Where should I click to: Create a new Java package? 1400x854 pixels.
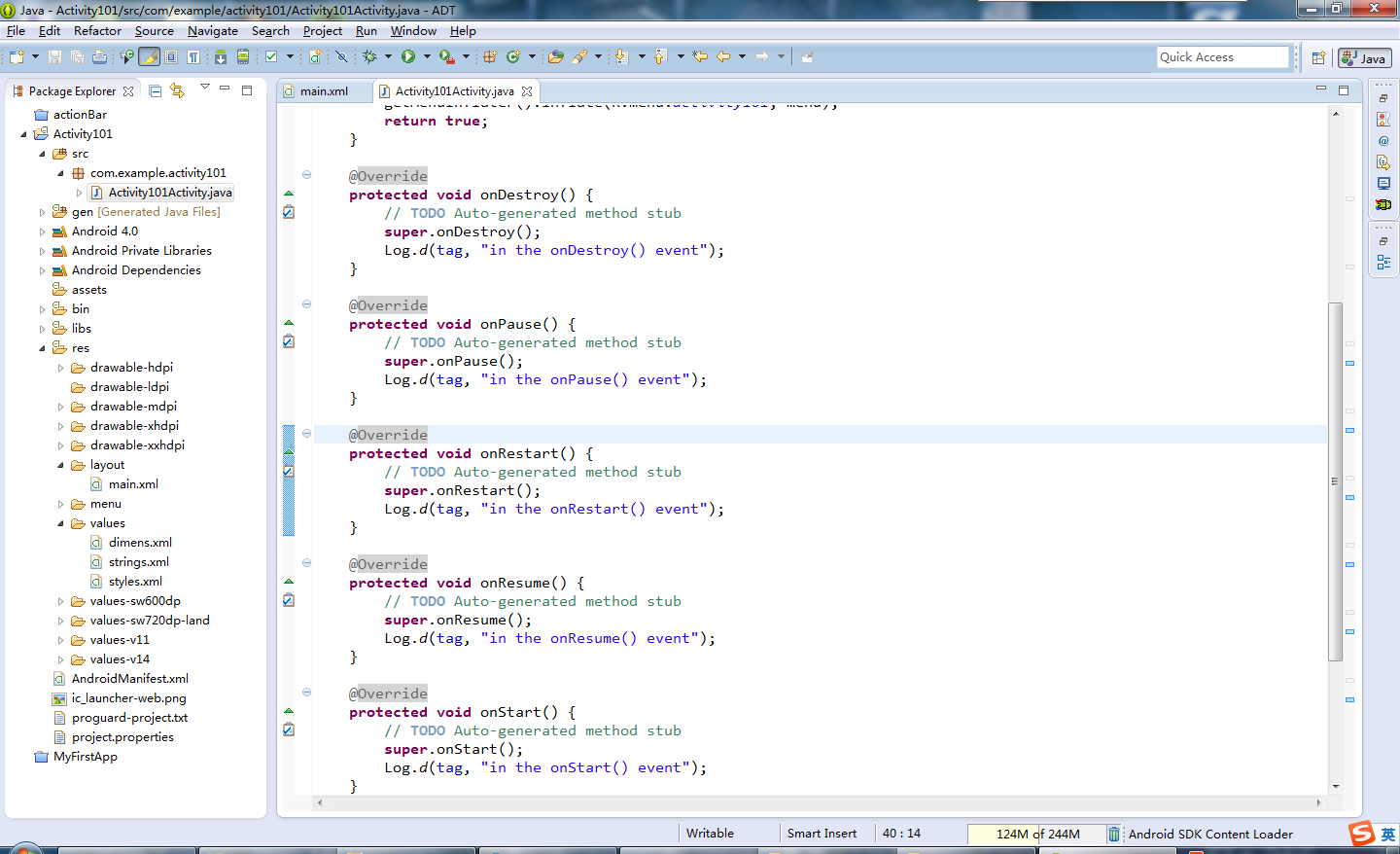(x=490, y=57)
